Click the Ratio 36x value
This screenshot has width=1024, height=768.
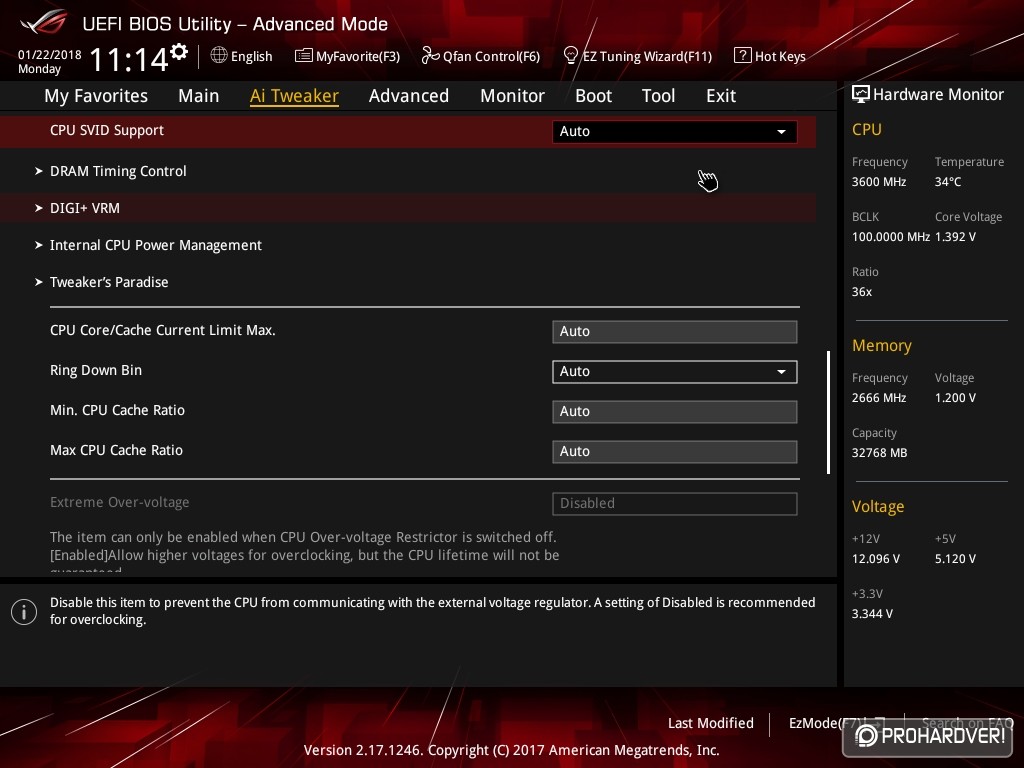pyautogui.click(x=862, y=292)
